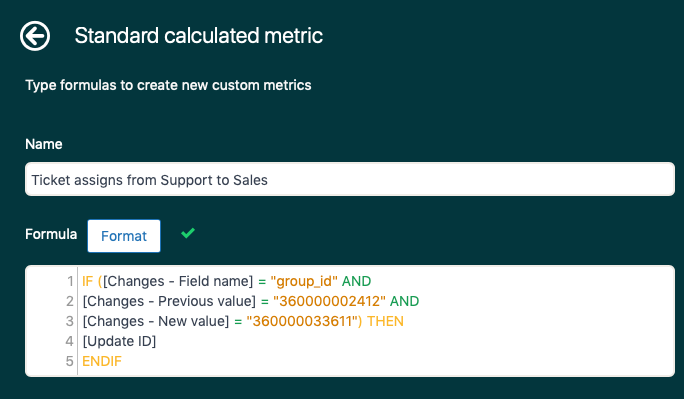Screen dimensions: 684x399
Task: Click [Changes - Previous value] attribute
Action: pos(169,301)
